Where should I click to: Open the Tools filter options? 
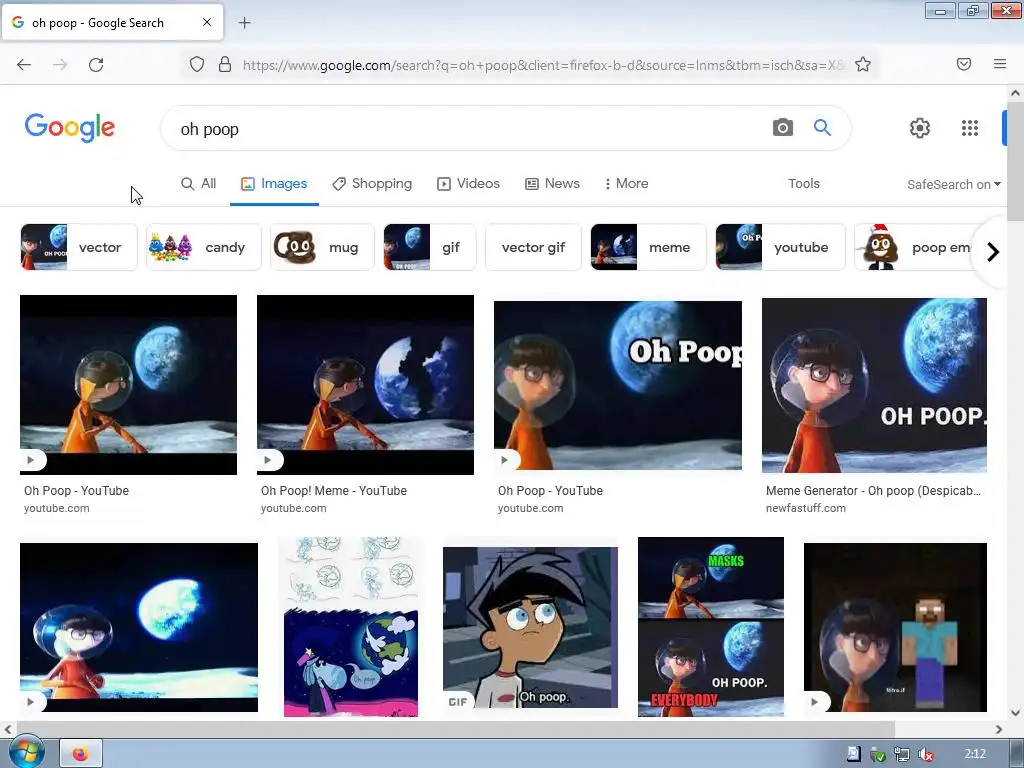click(x=804, y=184)
